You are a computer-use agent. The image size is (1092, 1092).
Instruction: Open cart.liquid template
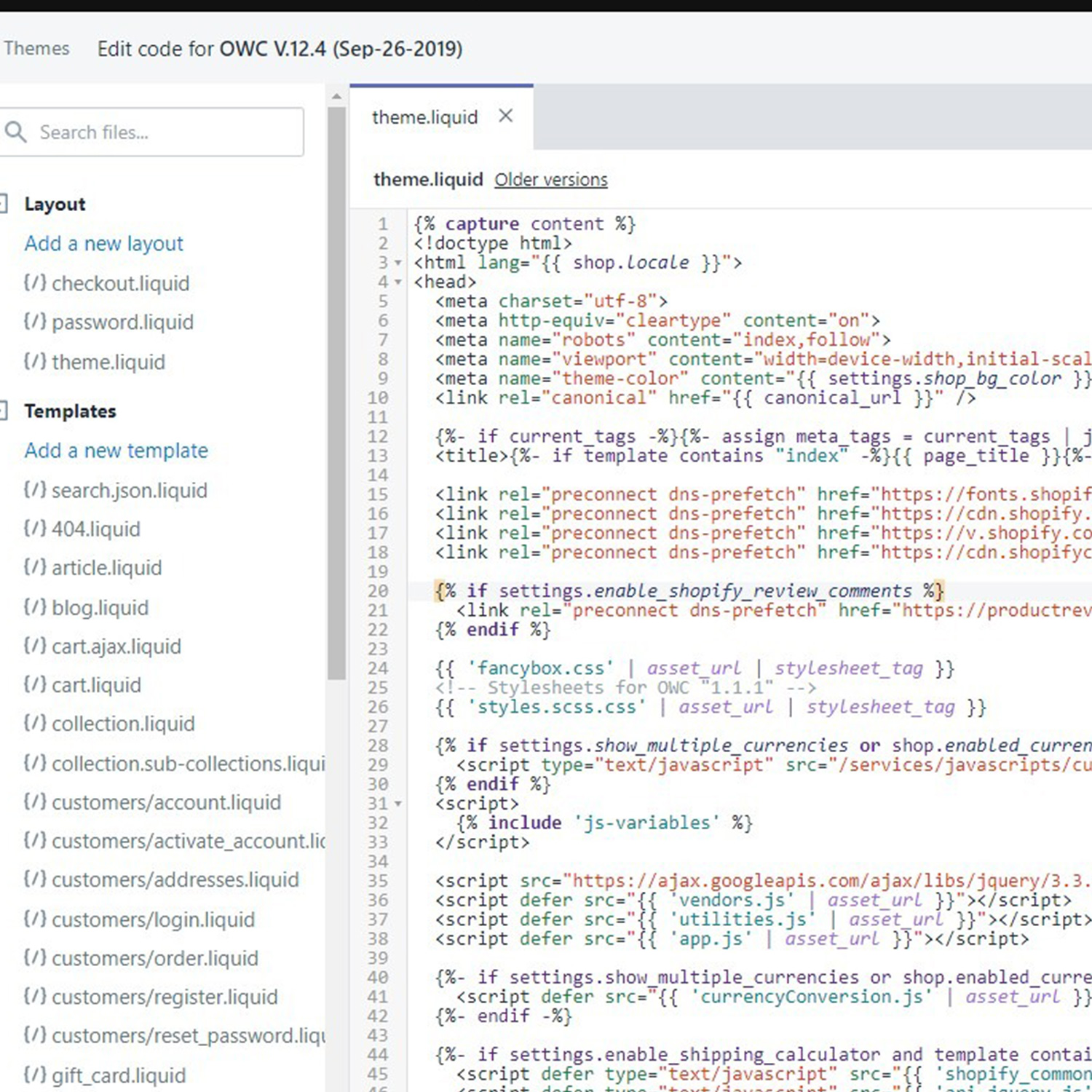(96, 685)
